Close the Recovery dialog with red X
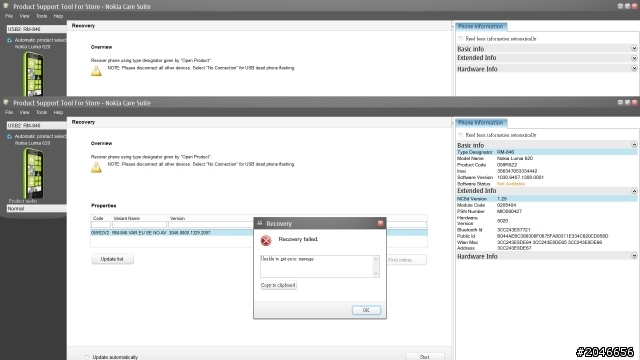 (380, 223)
